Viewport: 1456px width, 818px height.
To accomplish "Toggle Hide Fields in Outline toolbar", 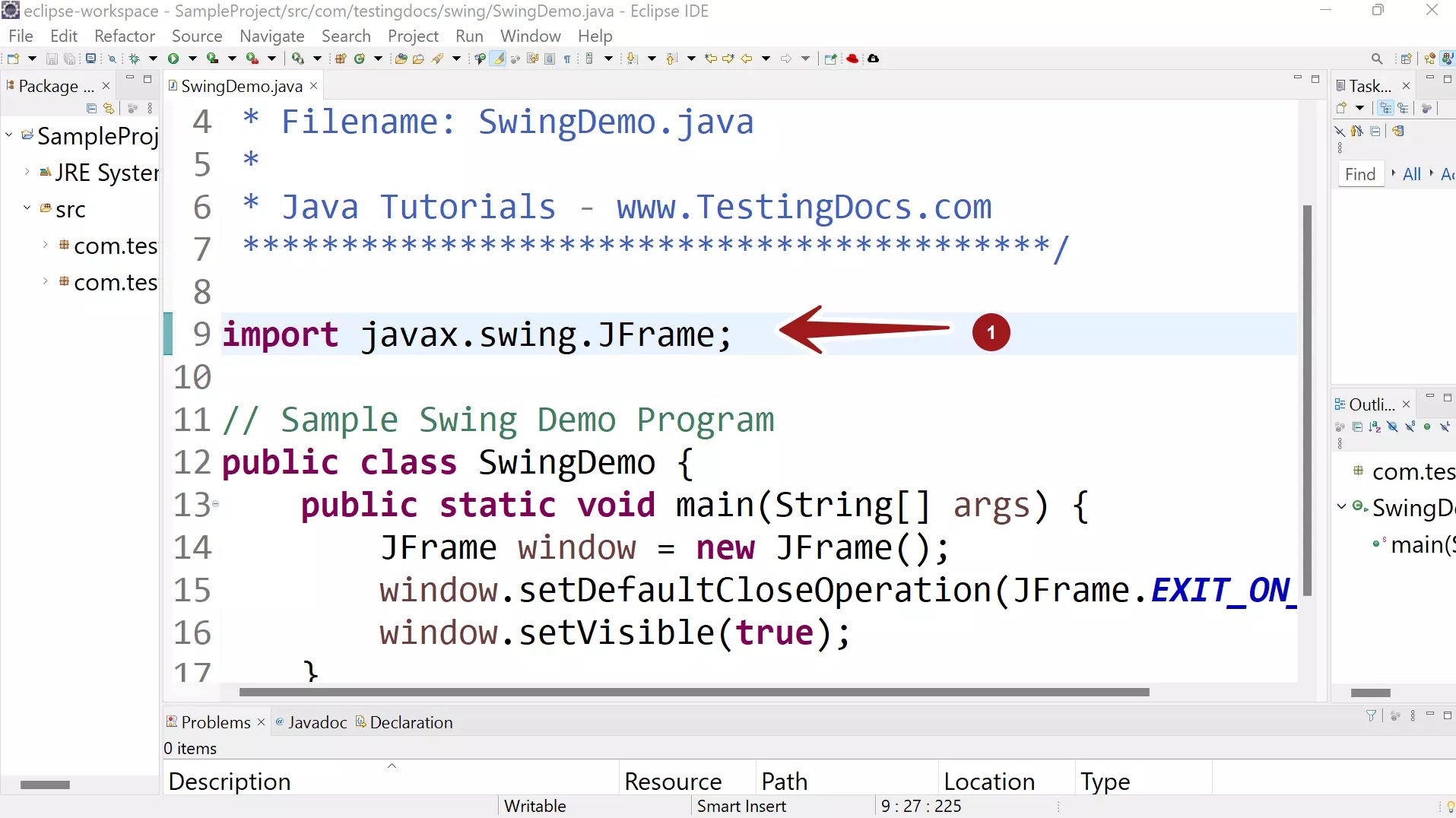I will click(1393, 426).
